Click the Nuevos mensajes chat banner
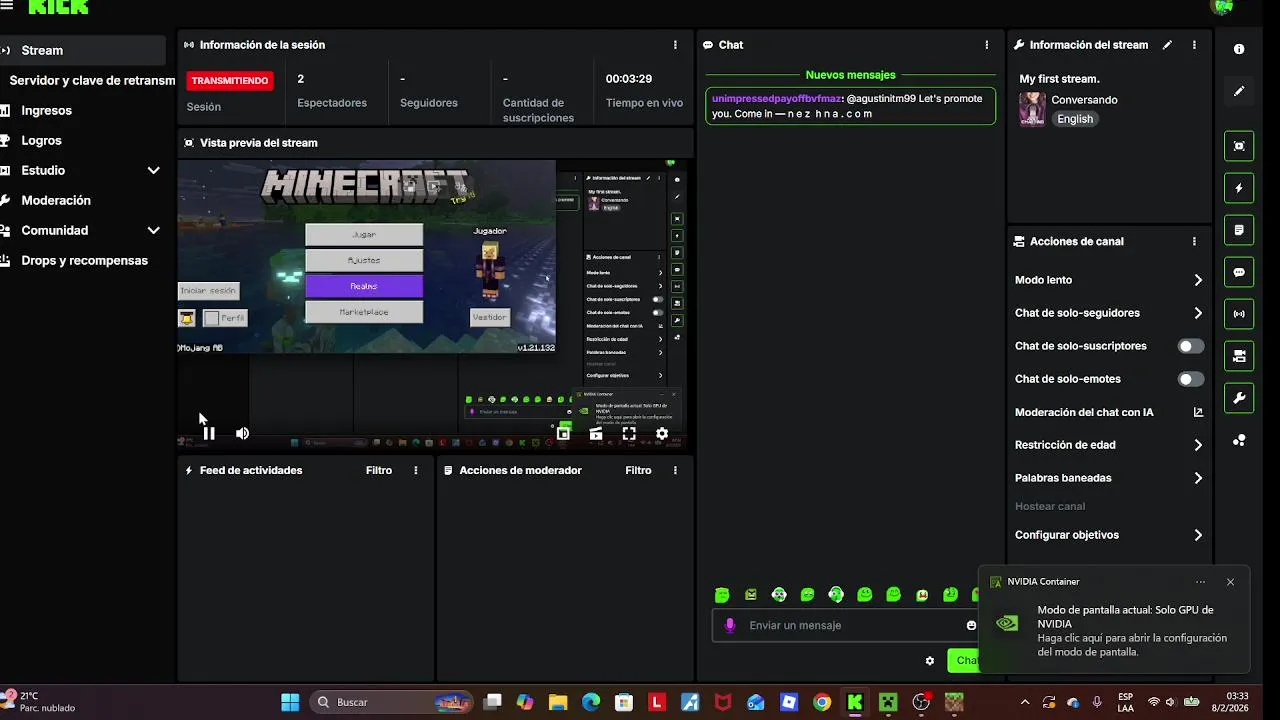 pyautogui.click(x=850, y=75)
